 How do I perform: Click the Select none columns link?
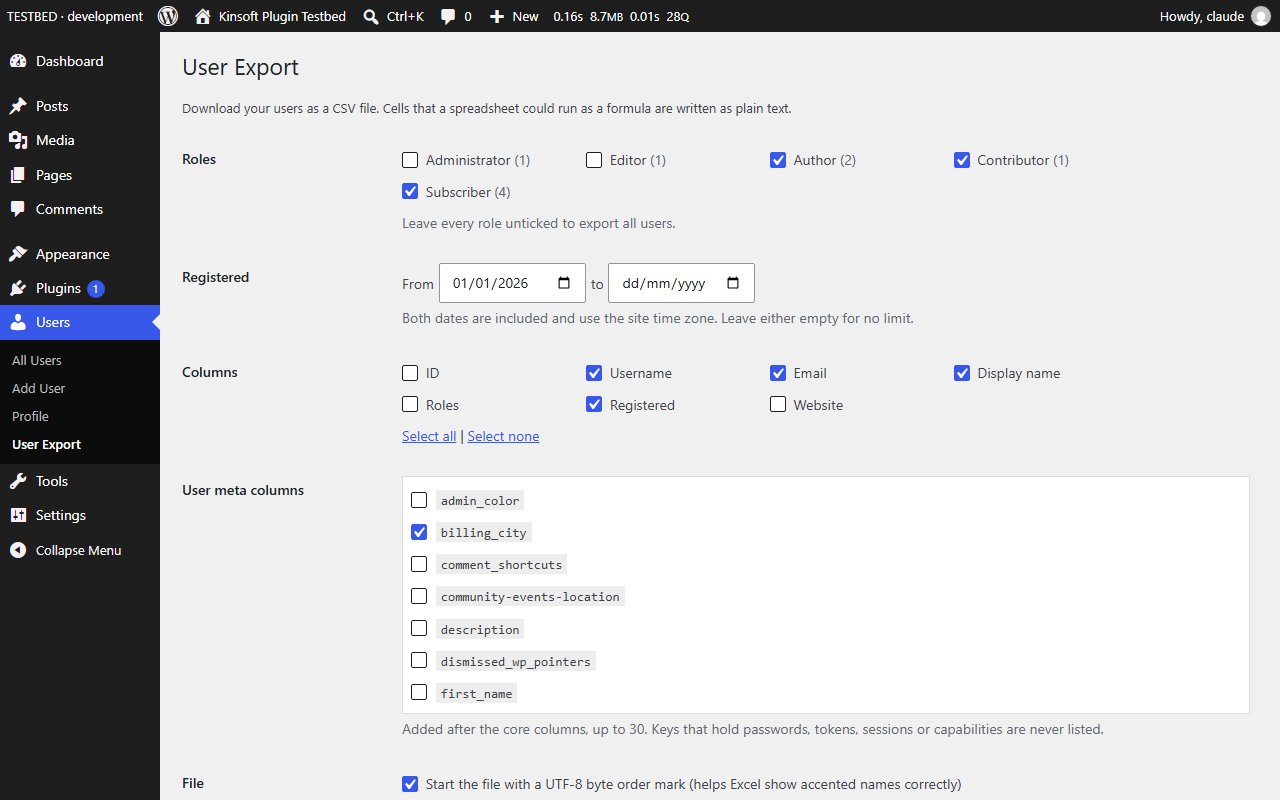coord(503,436)
